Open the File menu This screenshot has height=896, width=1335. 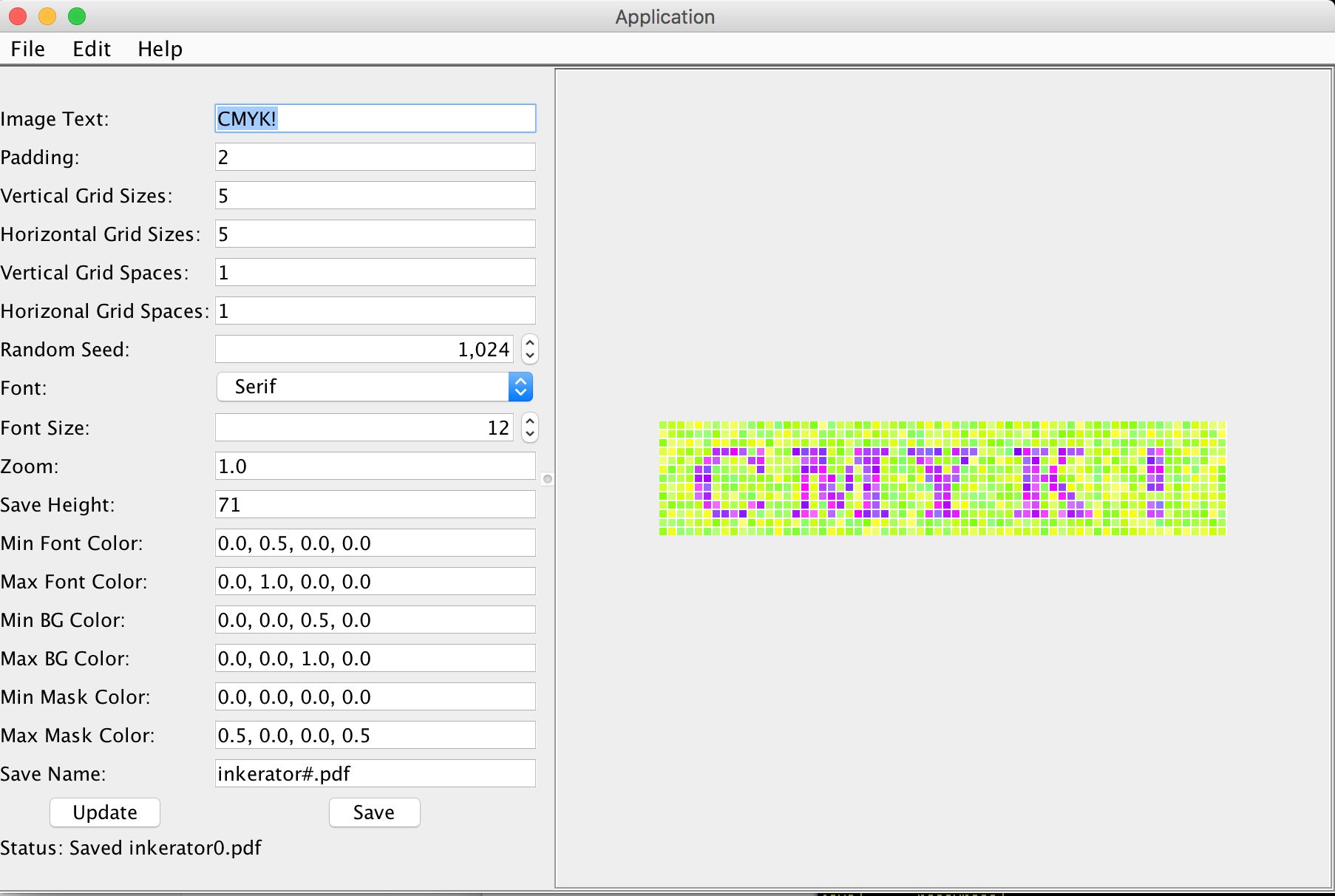(28, 49)
